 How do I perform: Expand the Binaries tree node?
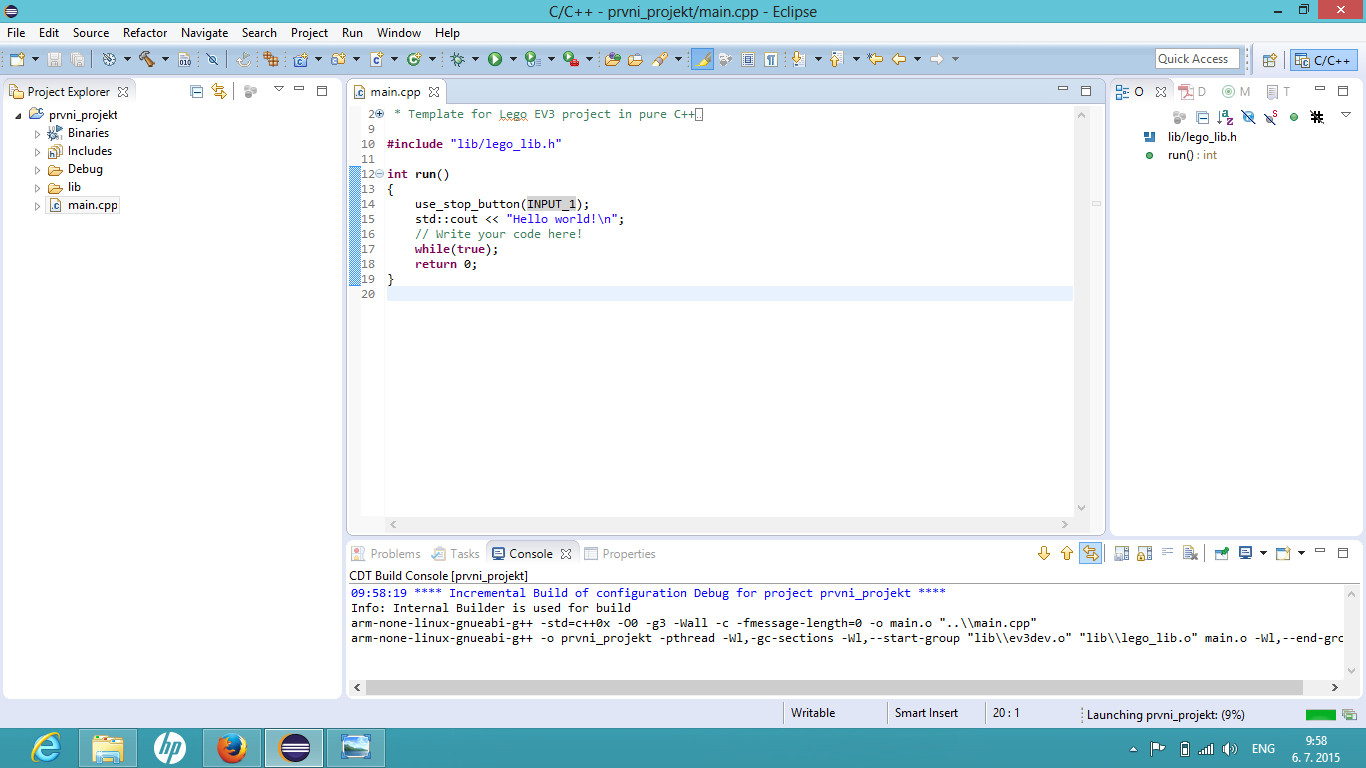pos(38,133)
